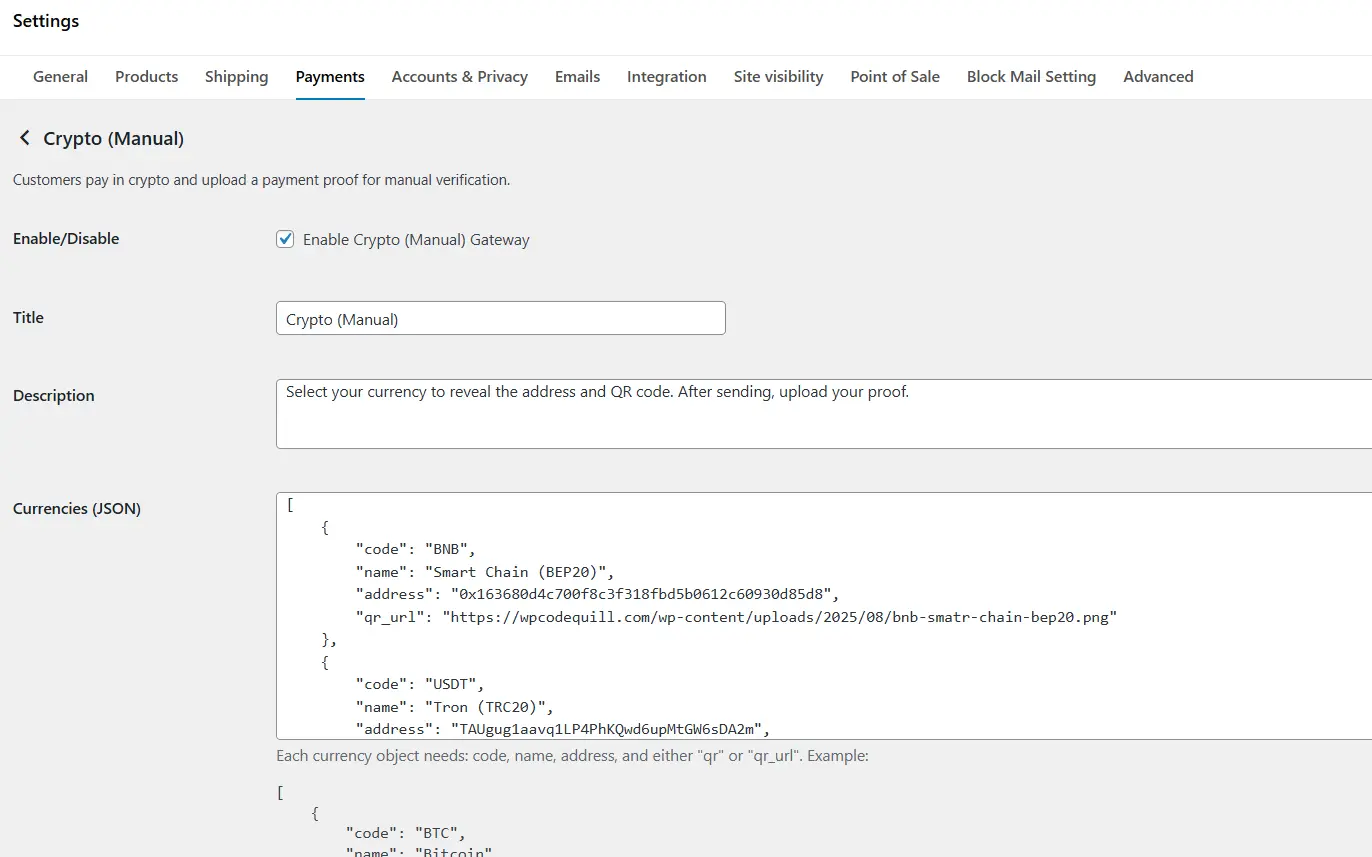Click the "Customers pay in crypto" description text
Viewport: 1372px width, 857px height.
tap(261, 181)
